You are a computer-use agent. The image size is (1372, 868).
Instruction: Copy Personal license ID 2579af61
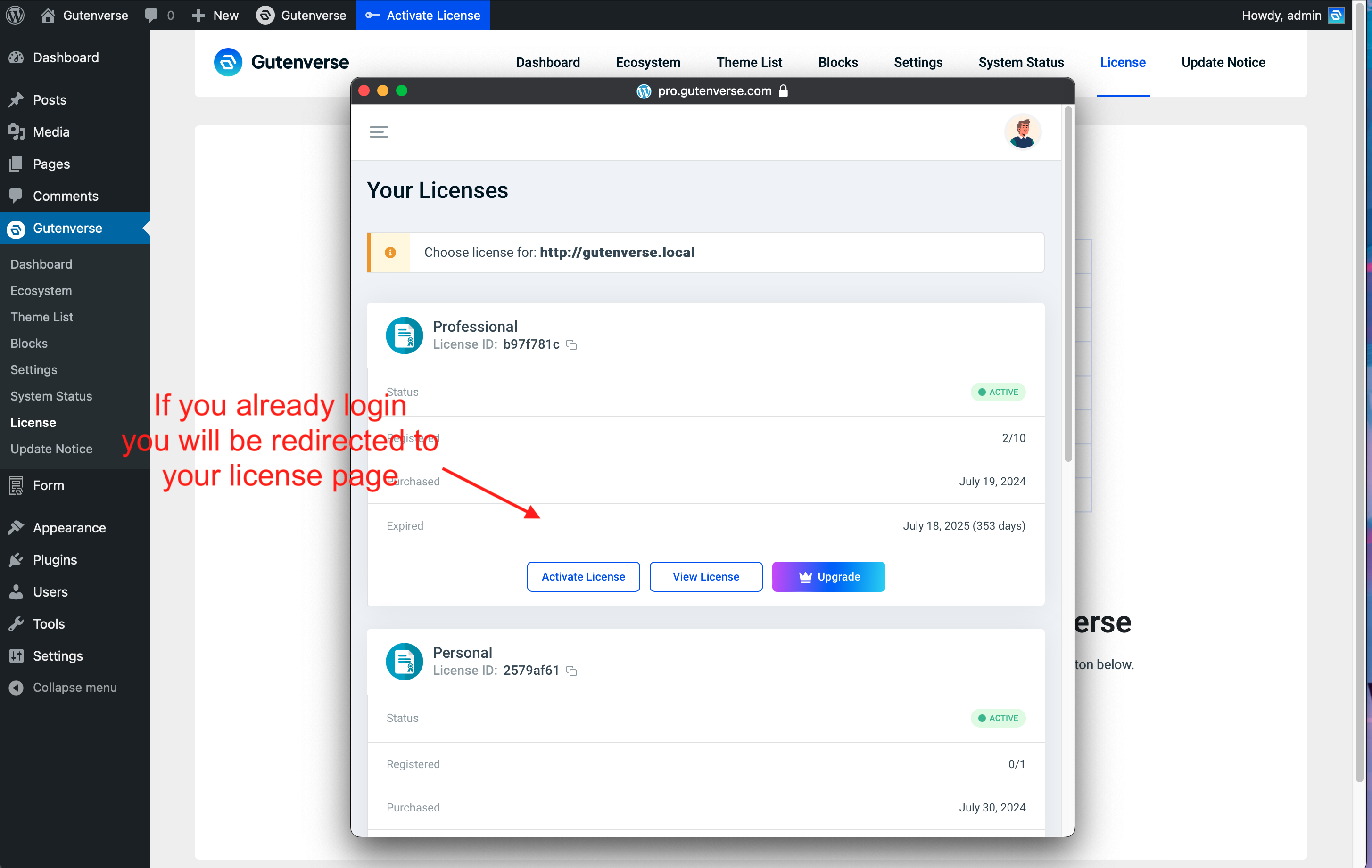click(571, 671)
